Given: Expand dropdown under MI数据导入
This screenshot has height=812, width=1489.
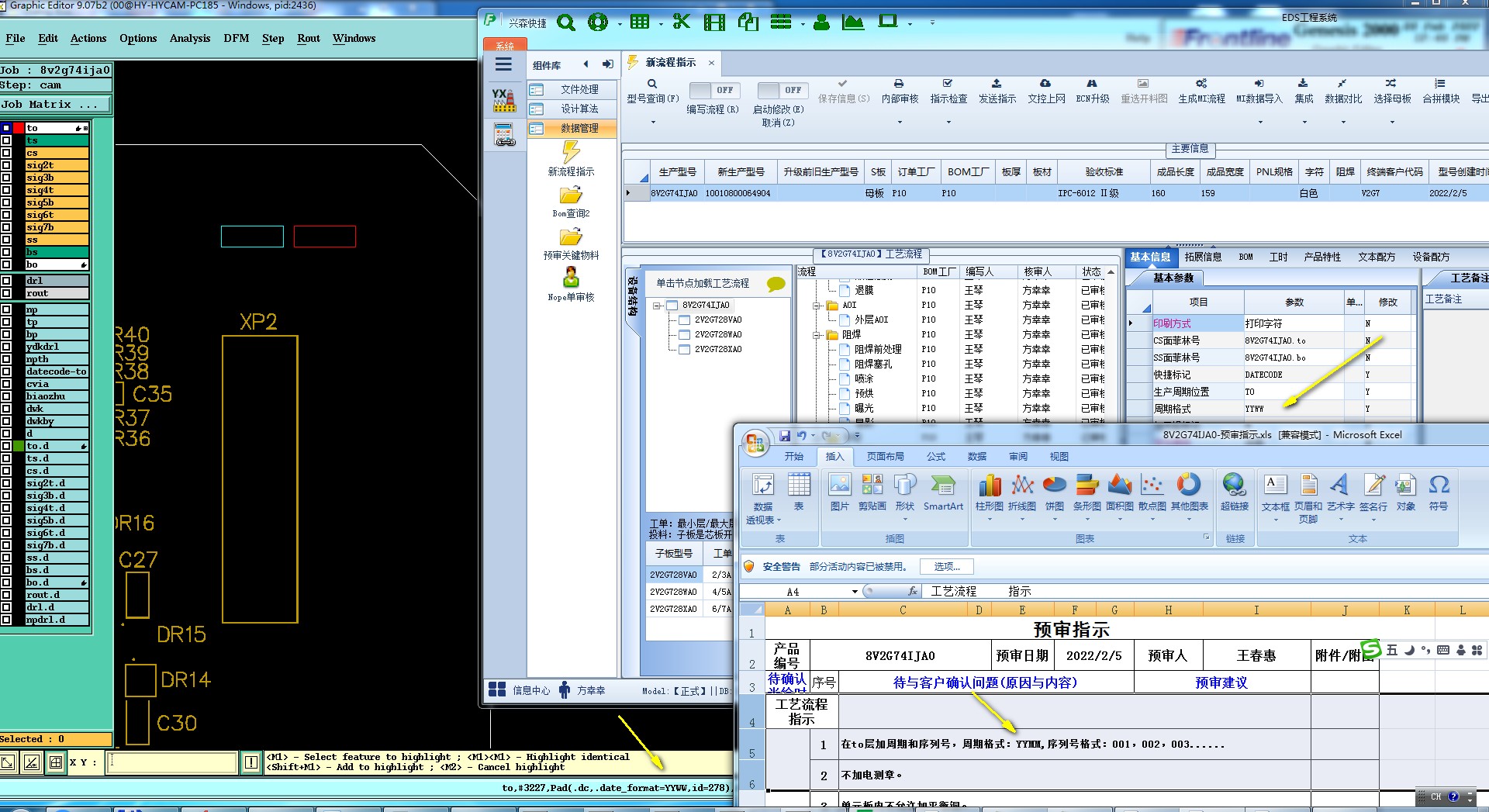Looking at the screenshot, I should click(1259, 123).
